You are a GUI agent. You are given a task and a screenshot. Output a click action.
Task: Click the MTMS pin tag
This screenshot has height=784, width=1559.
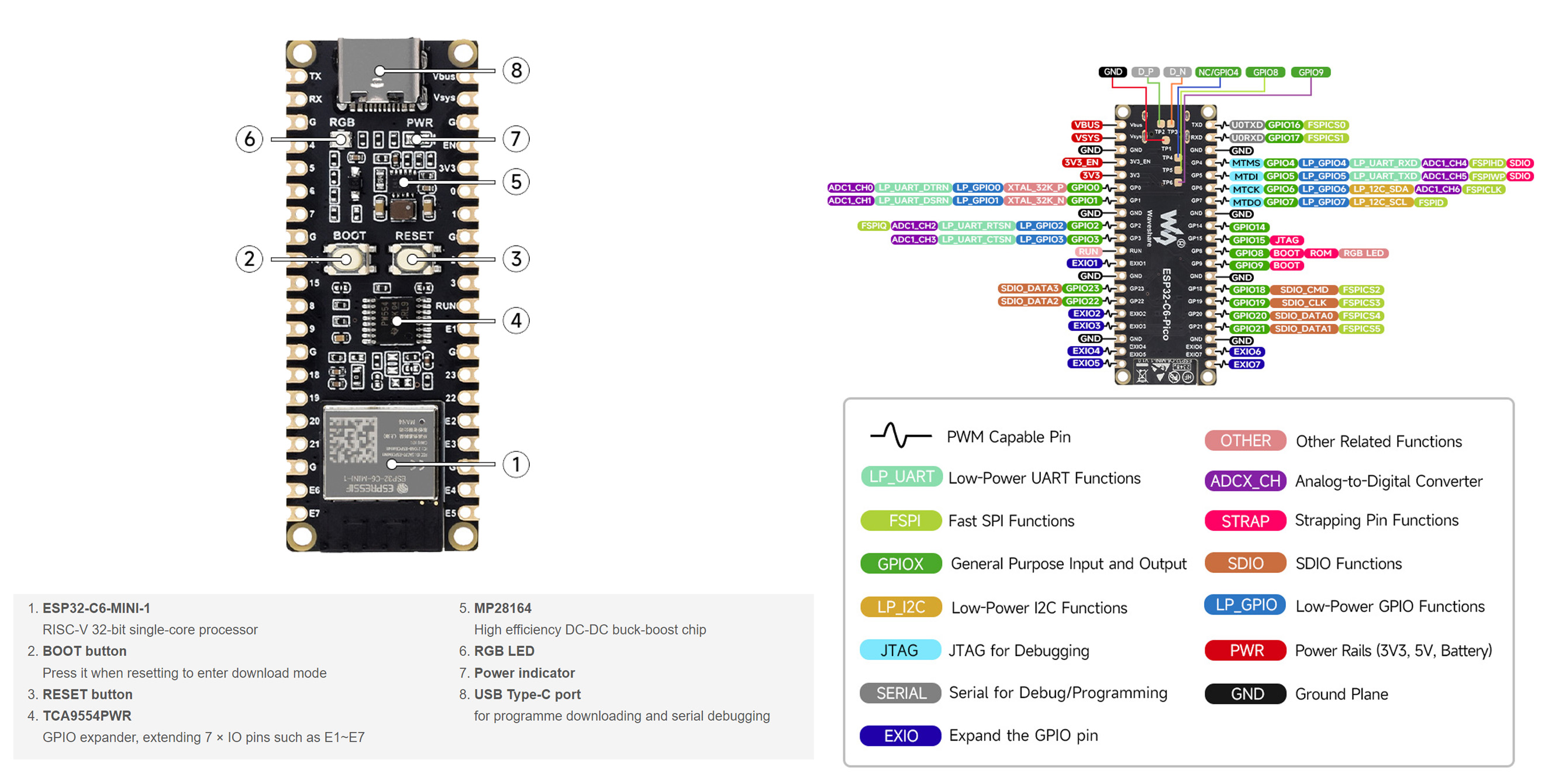[1246, 163]
